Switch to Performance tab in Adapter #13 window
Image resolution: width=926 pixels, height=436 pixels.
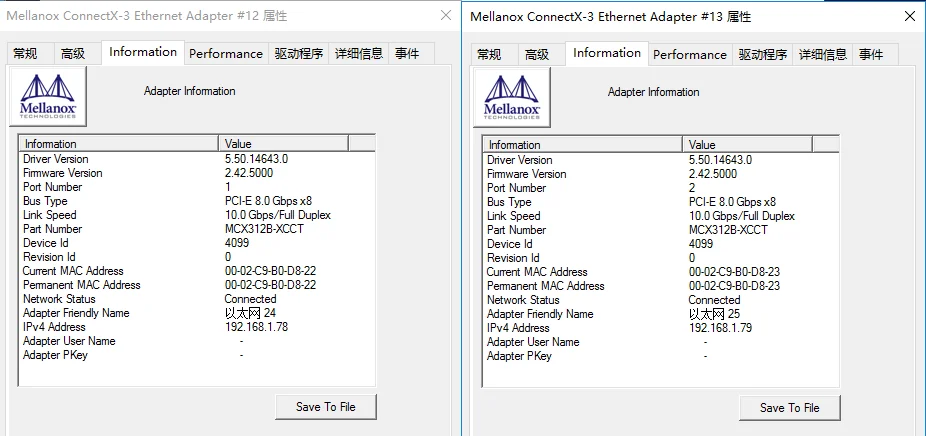click(690, 55)
